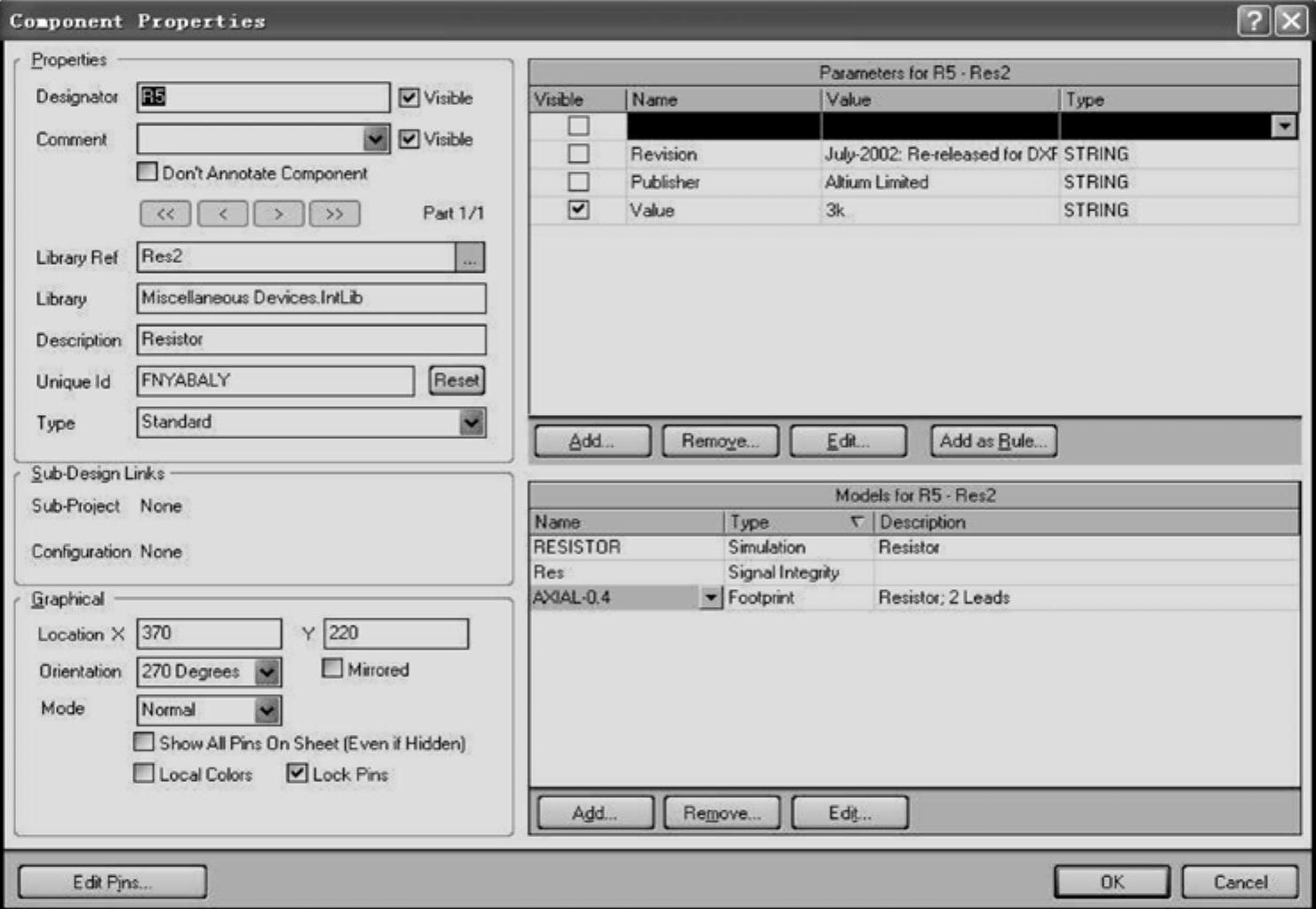The height and width of the screenshot is (909, 1316).
Task: Click the Edit Pins button
Action: pos(112,881)
